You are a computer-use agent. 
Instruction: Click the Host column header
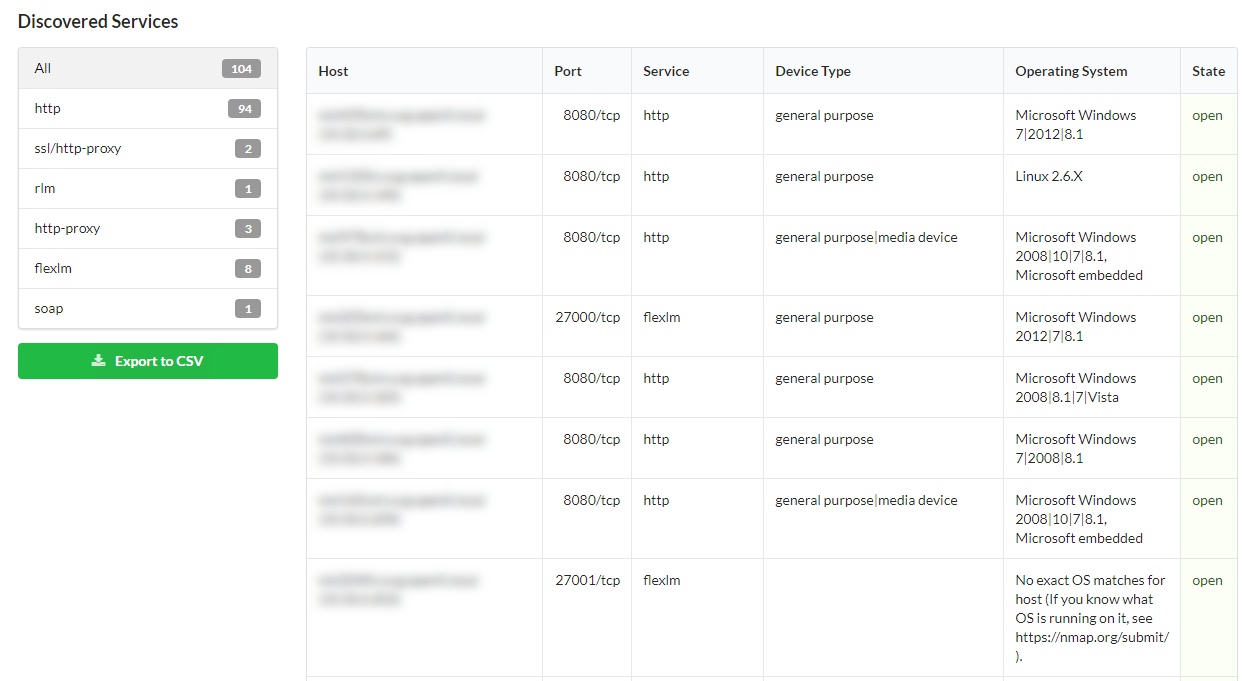click(x=334, y=72)
